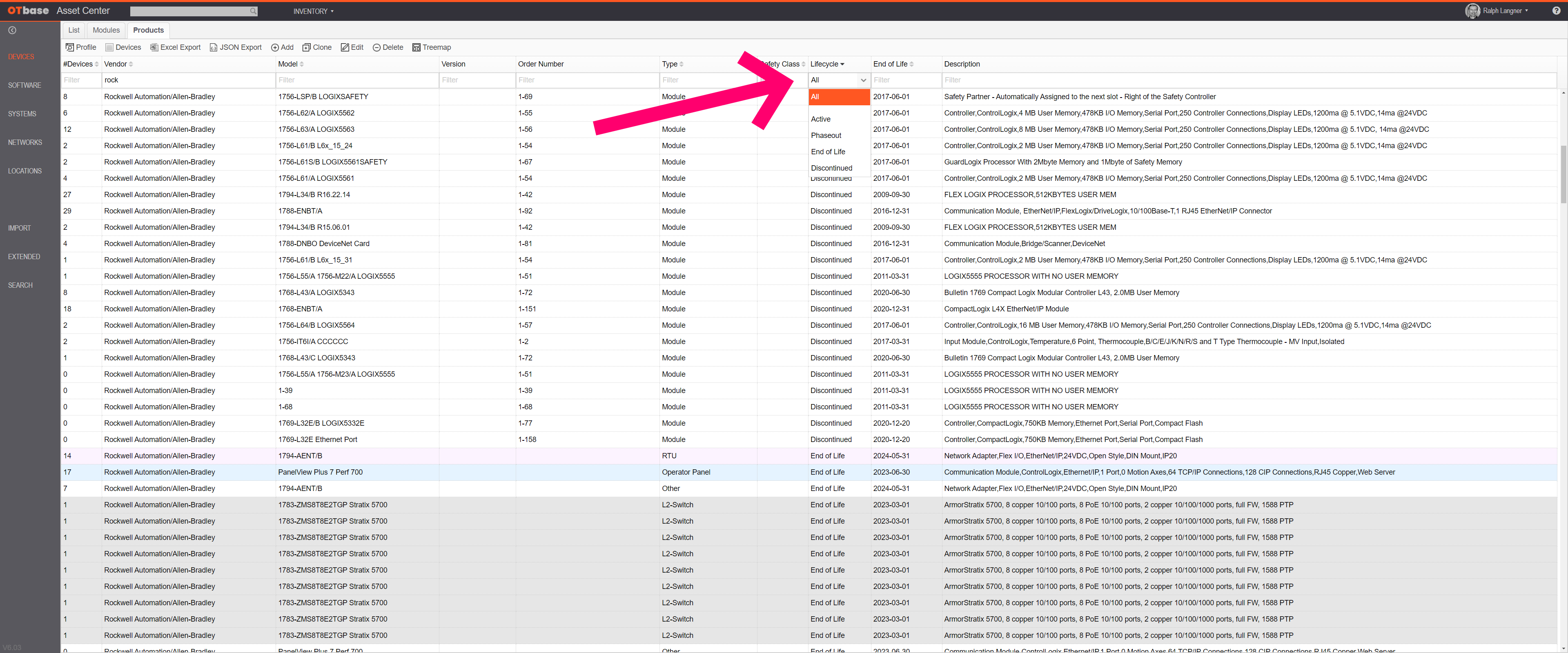The height and width of the screenshot is (653, 1568).
Task: Open SEARCH in the sidebar
Action: coord(20,285)
